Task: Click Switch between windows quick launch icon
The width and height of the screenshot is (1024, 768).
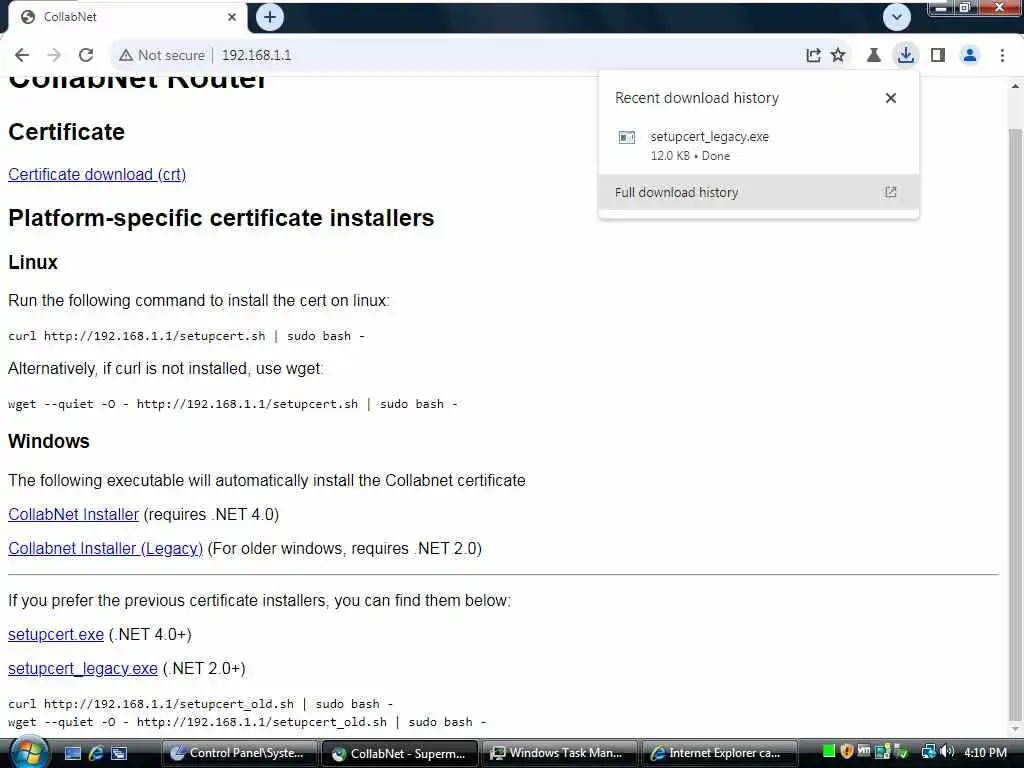Action: (x=119, y=753)
